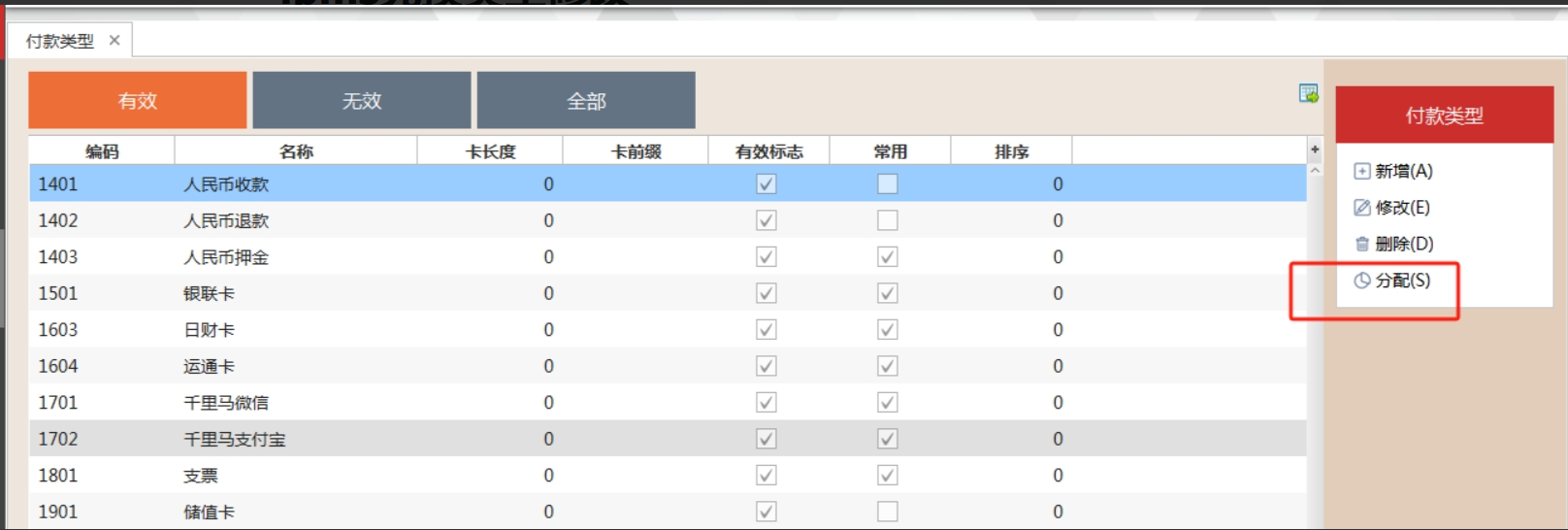Click the export grid icon above the table
Screen dimensions: 1568x530
click(x=1308, y=93)
